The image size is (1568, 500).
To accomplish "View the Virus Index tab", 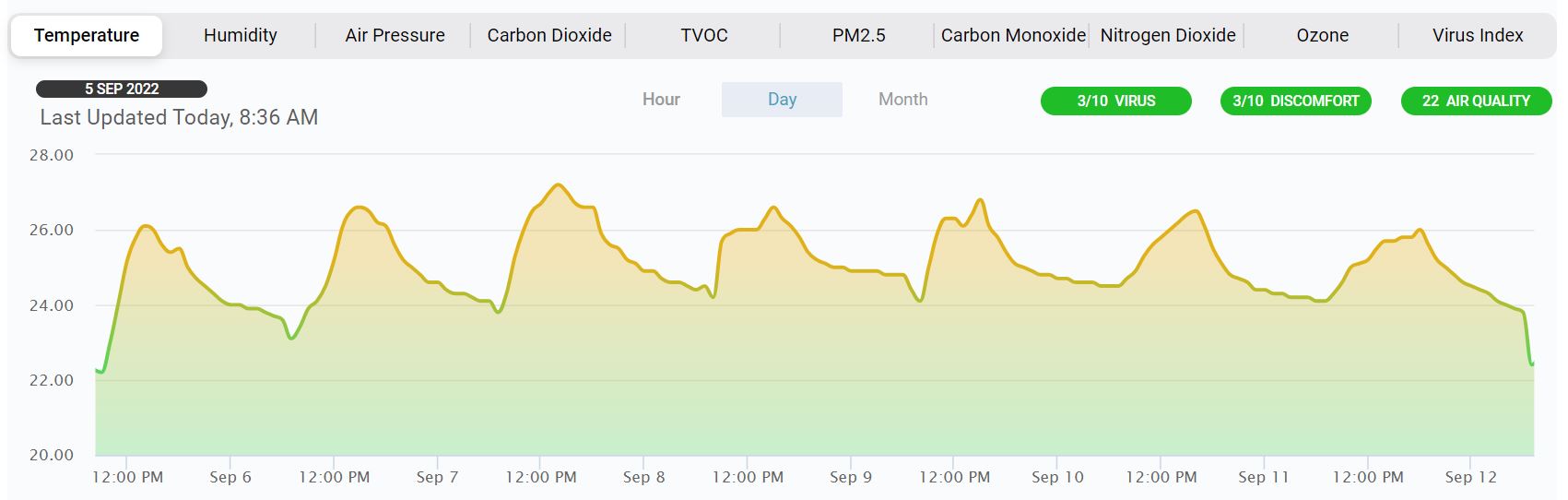I will [1478, 35].
